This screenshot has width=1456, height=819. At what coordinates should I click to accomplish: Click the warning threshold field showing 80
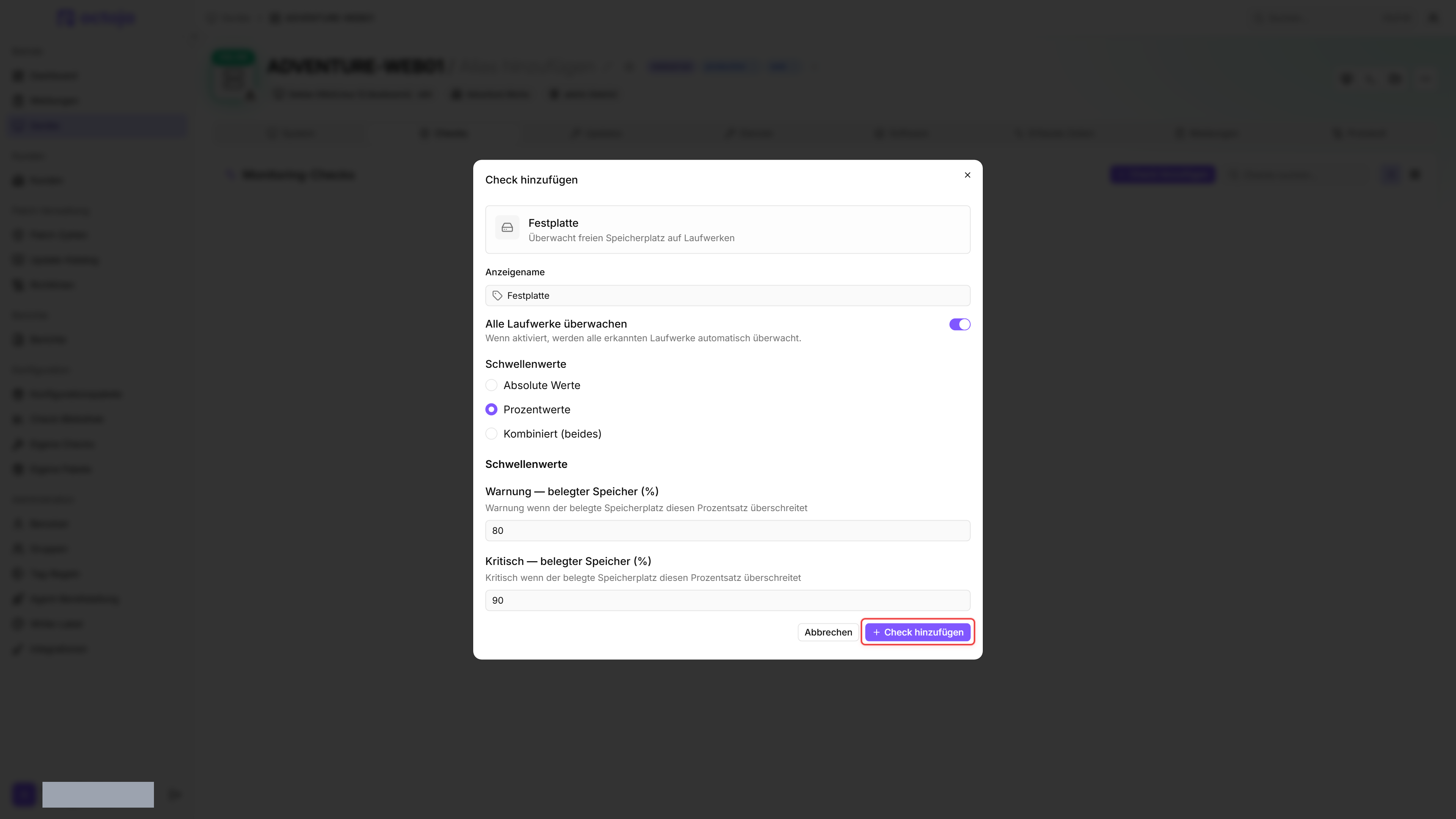[728, 531]
